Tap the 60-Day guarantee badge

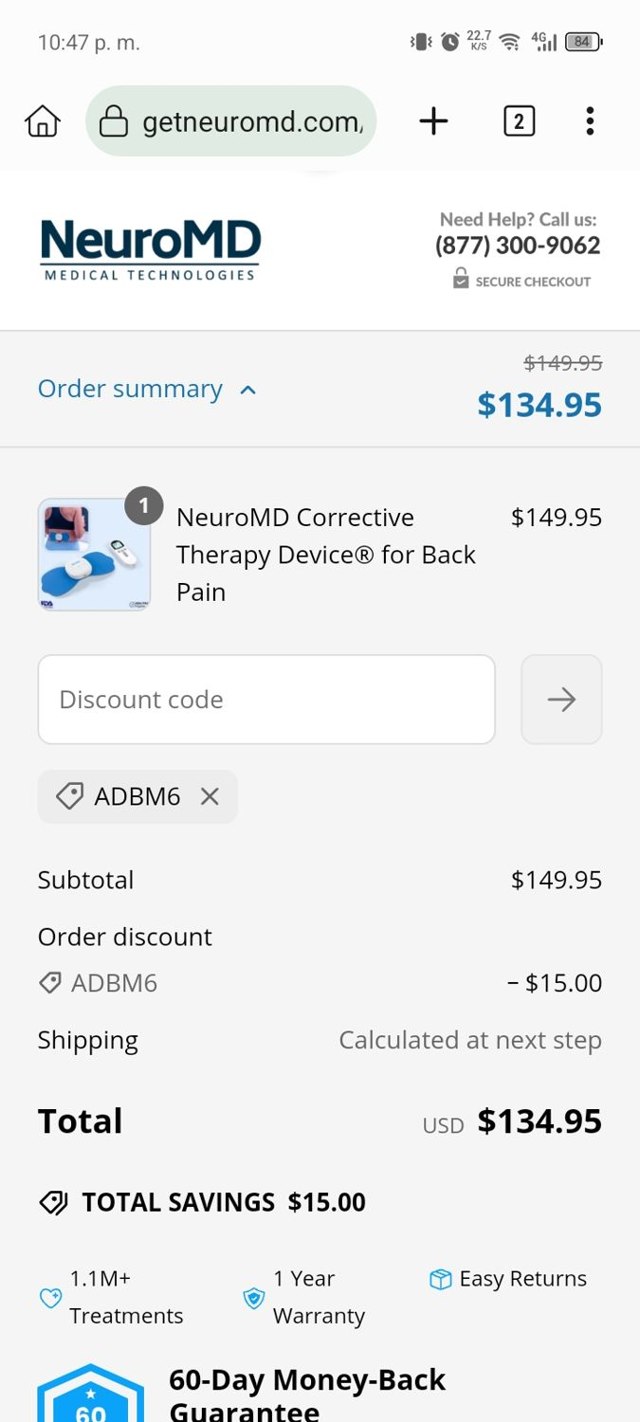tap(90, 1395)
